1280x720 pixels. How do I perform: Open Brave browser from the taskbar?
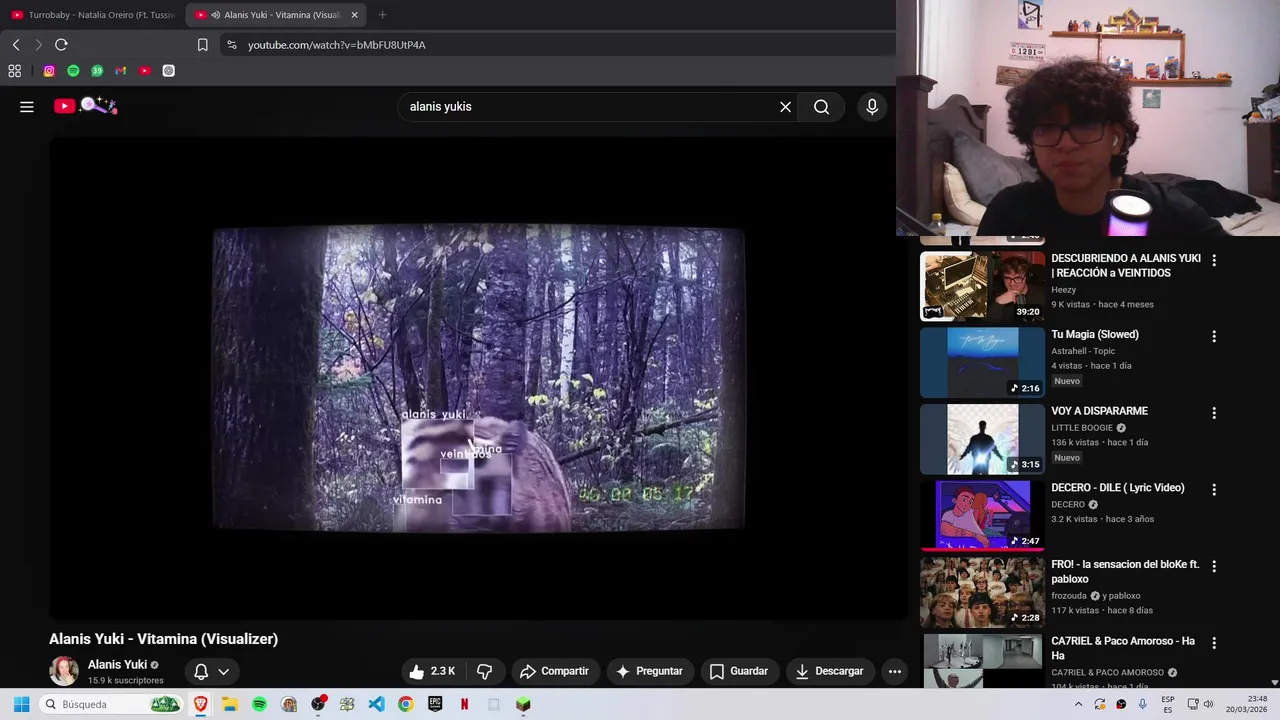click(x=201, y=704)
